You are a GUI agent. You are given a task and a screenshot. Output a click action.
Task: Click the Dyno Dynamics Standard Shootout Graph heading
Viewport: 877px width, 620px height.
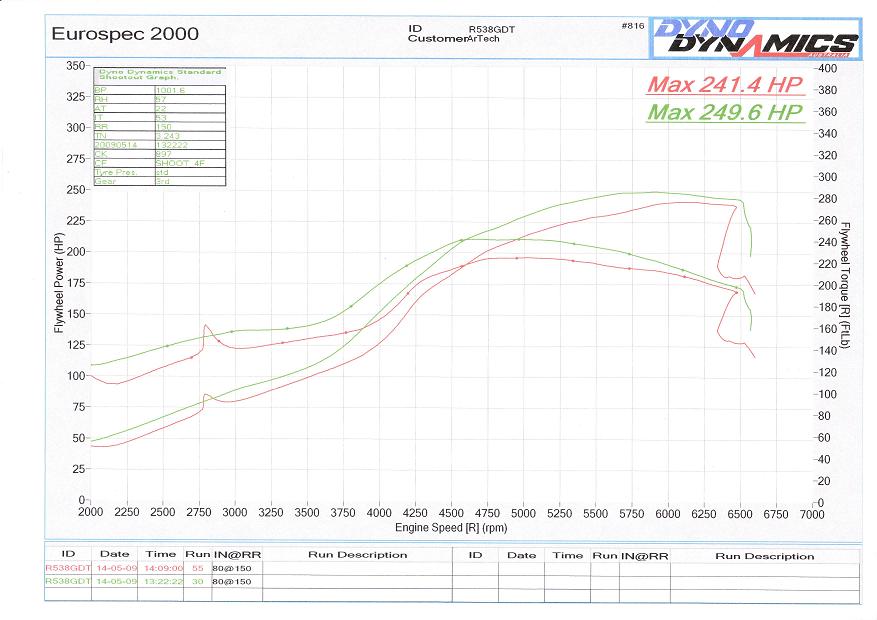pyautogui.click(x=160, y=75)
